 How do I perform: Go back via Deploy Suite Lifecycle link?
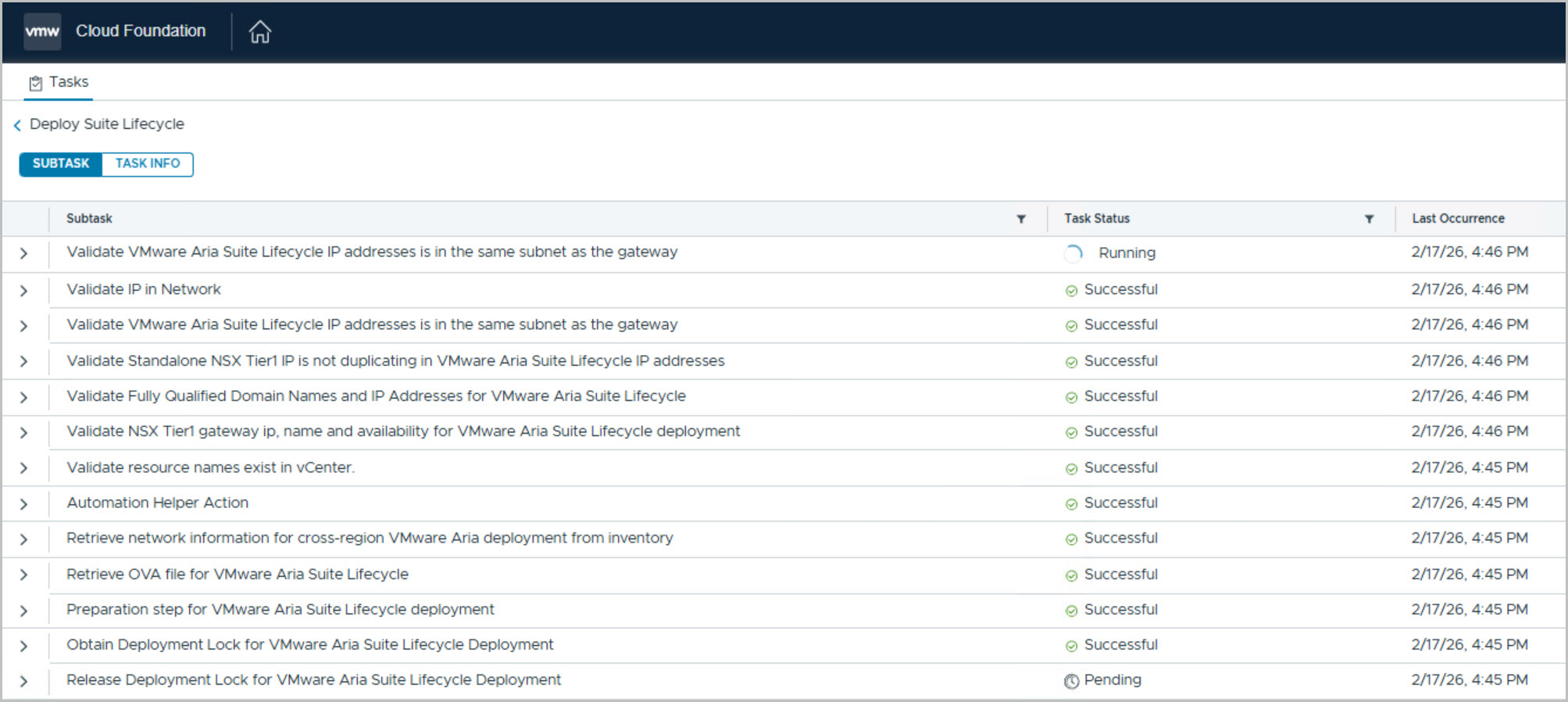click(107, 124)
